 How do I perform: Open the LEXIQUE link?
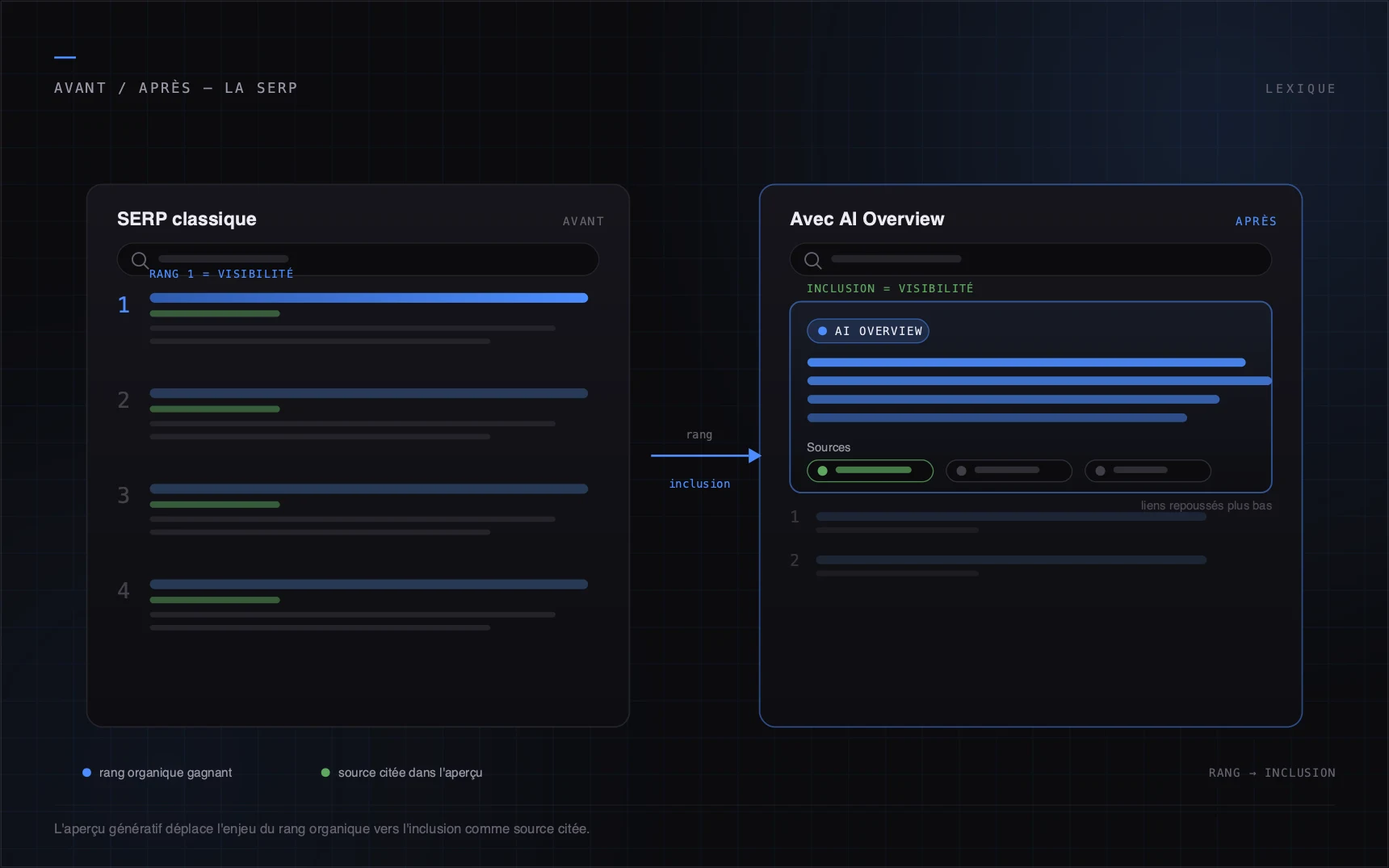[1300, 89]
